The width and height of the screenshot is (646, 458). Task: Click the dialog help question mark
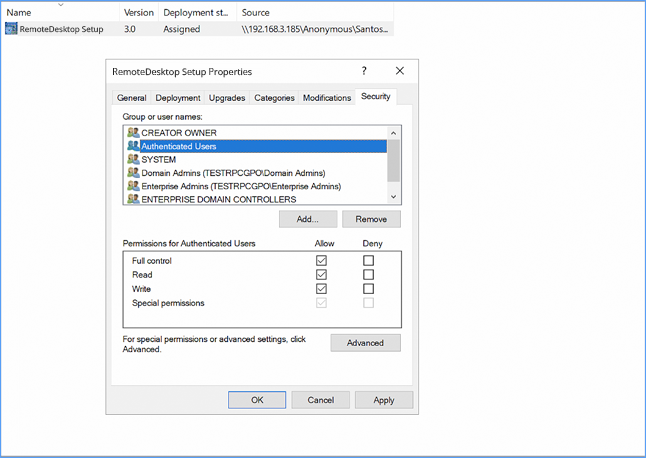click(x=364, y=71)
